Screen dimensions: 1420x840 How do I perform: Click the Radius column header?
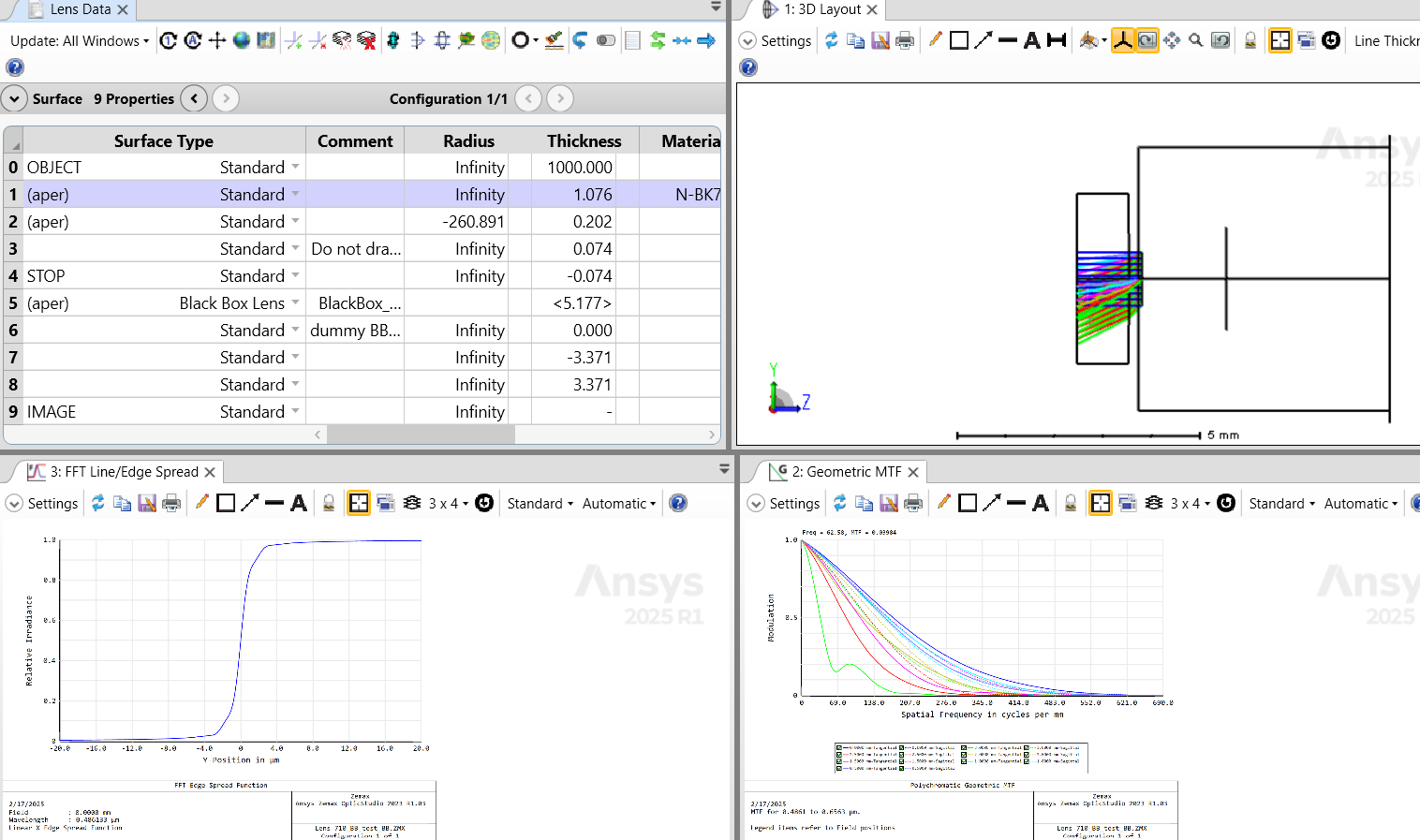(468, 140)
